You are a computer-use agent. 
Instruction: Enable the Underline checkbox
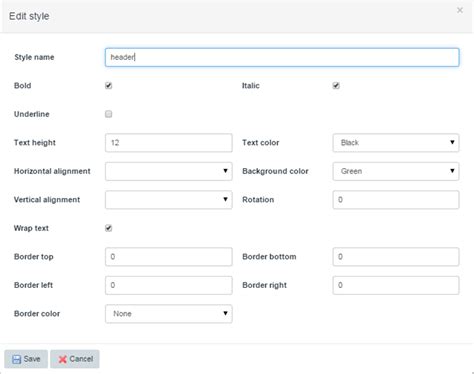(108, 114)
